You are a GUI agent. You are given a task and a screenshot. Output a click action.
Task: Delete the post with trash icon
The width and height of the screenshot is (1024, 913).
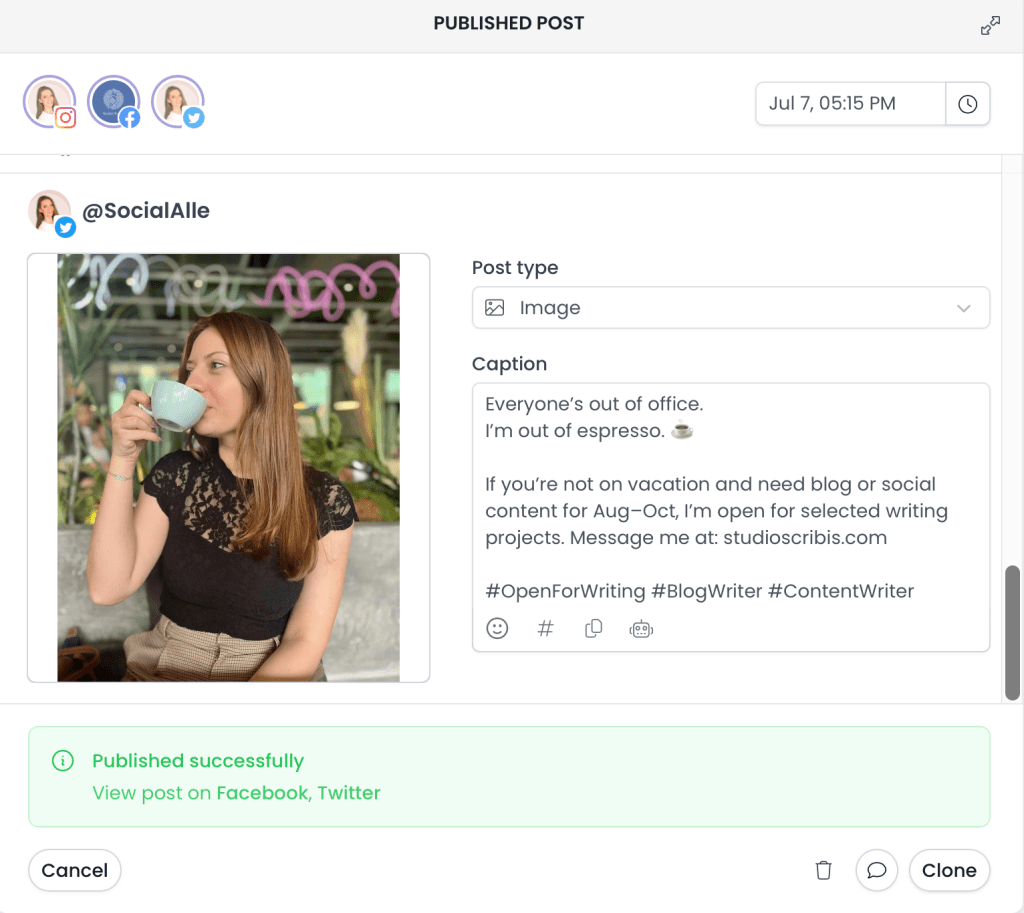click(x=823, y=870)
